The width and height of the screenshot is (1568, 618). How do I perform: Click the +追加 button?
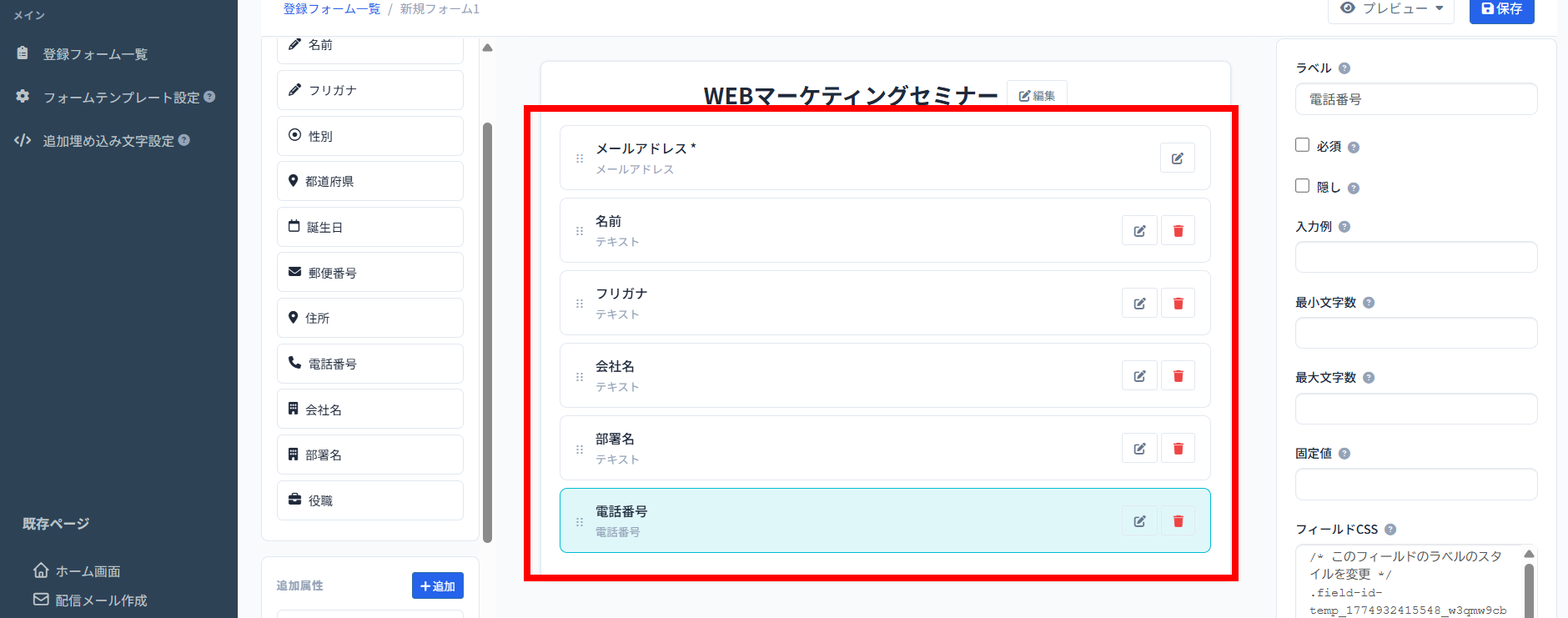(437, 585)
